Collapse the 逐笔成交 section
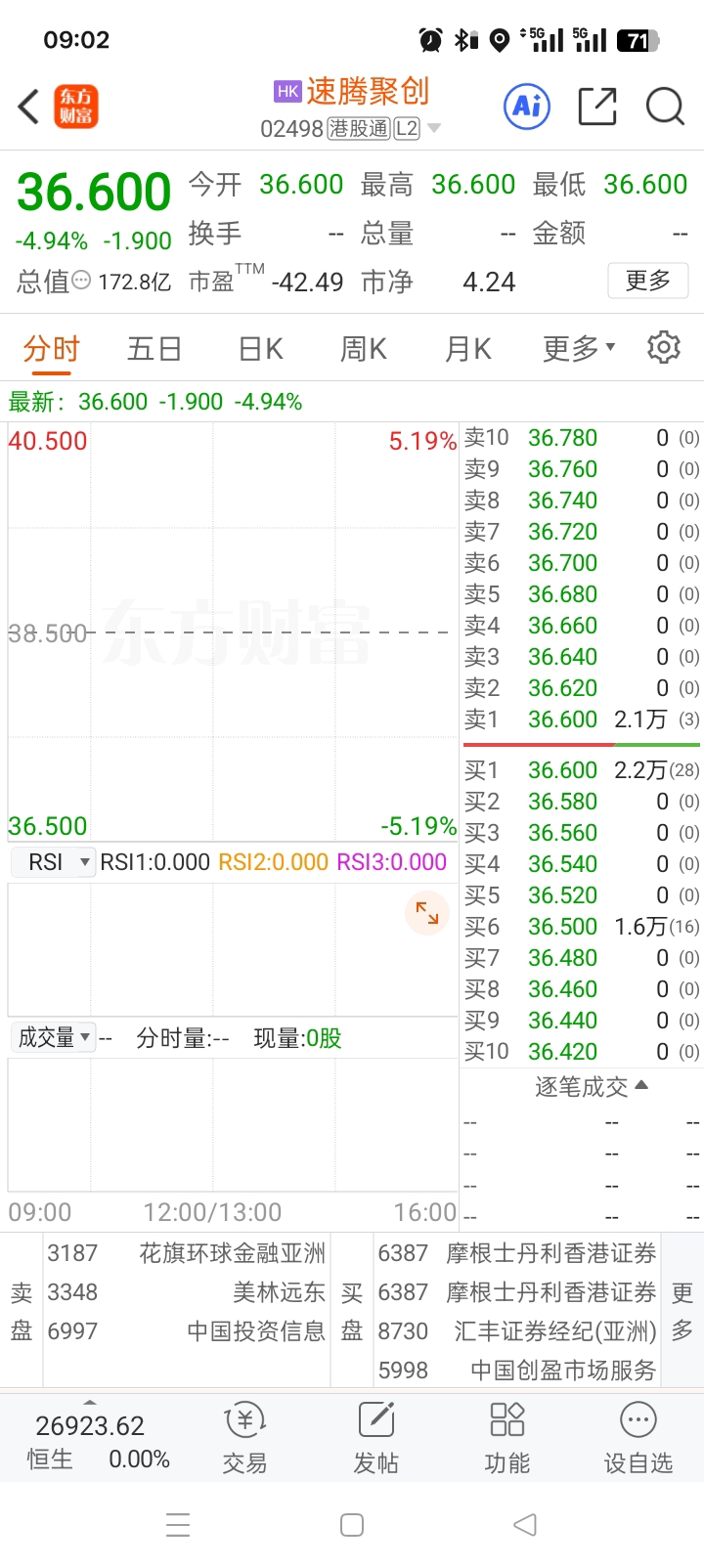The height and width of the screenshot is (1568, 704). (x=592, y=1086)
